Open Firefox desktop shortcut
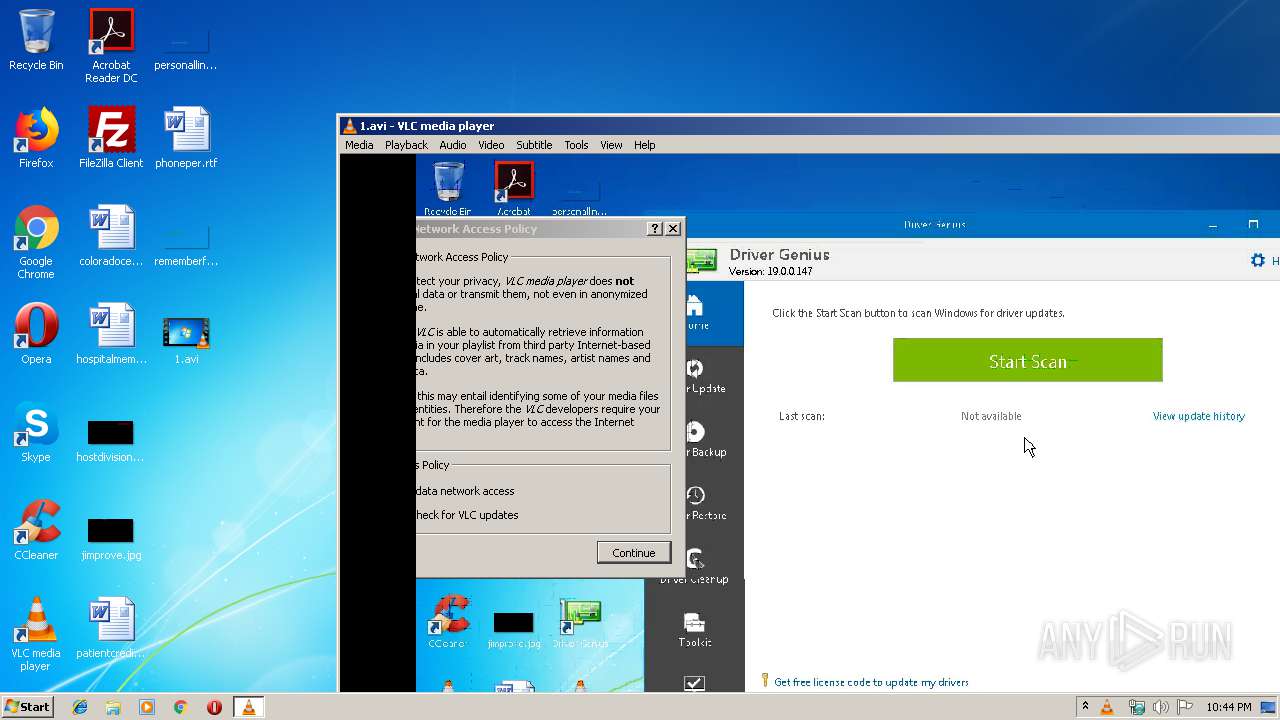Image resolution: width=1280 pixels, height=720 pixels. pyautogui.click(x=36, y=138)
